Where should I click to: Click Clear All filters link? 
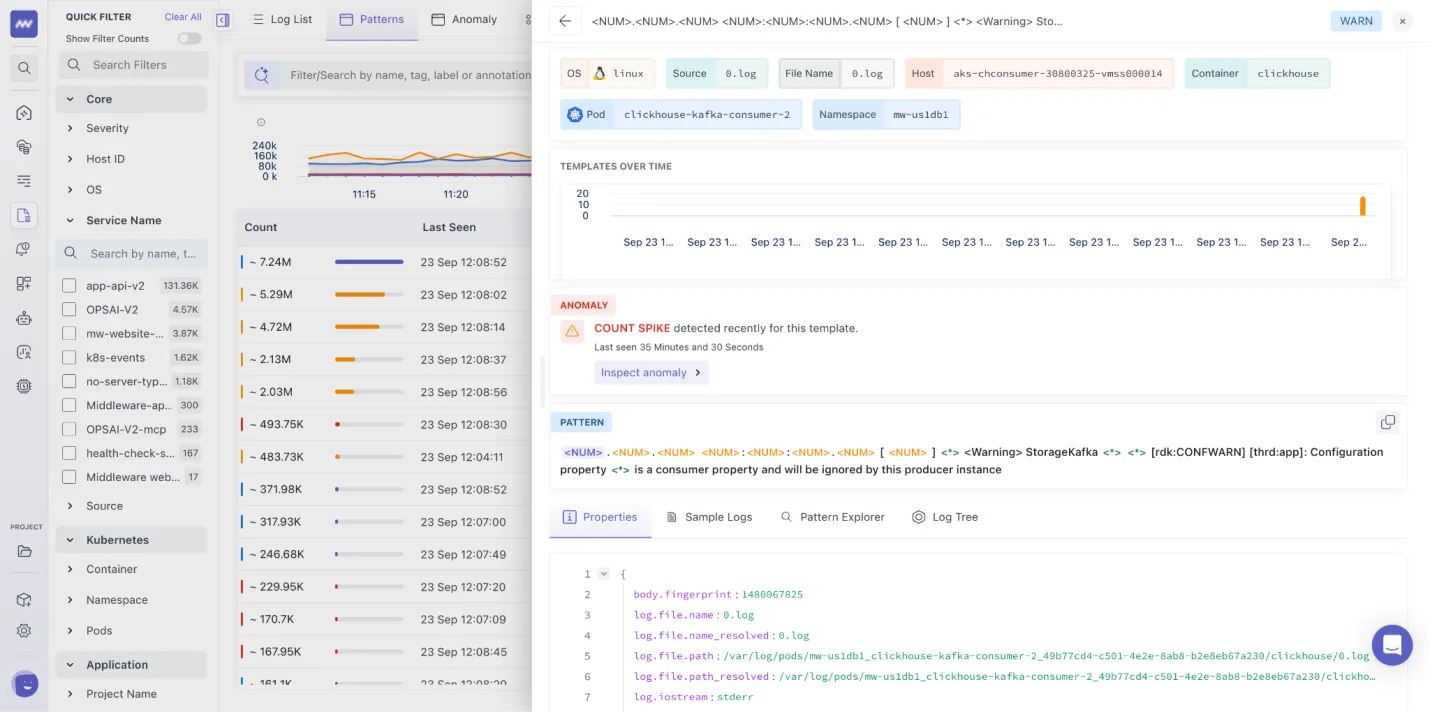coord(183,17)
